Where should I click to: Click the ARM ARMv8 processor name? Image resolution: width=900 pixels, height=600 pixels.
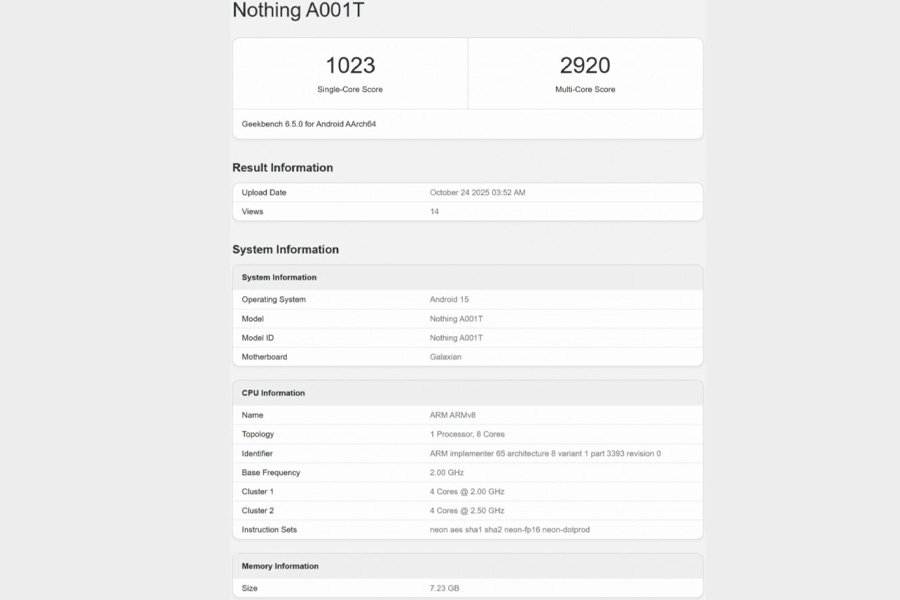click(452, 415)
